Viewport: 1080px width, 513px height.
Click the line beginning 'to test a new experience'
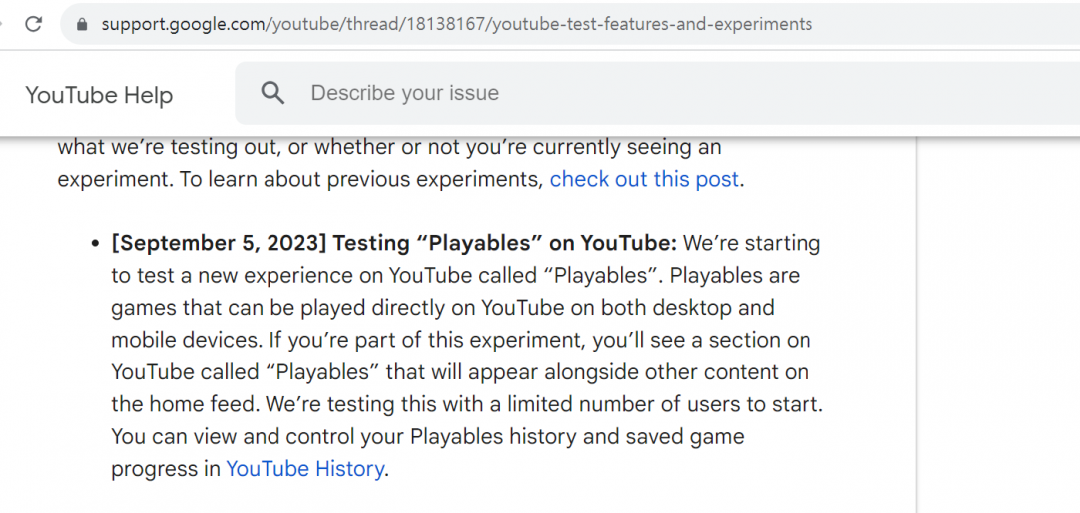point(455,276)
